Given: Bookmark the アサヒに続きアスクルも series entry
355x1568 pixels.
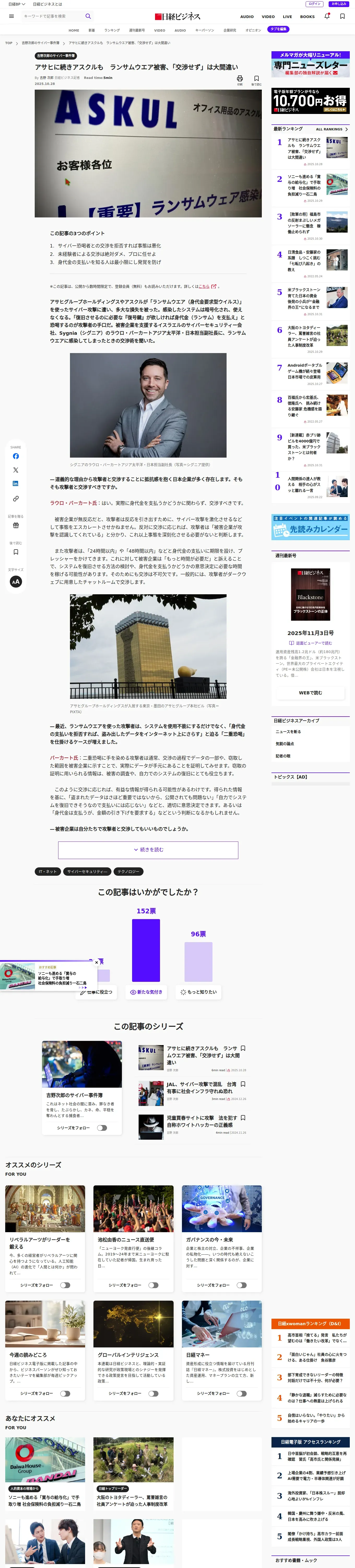Looking at the screenshot, I should [x=243, y=1048].
